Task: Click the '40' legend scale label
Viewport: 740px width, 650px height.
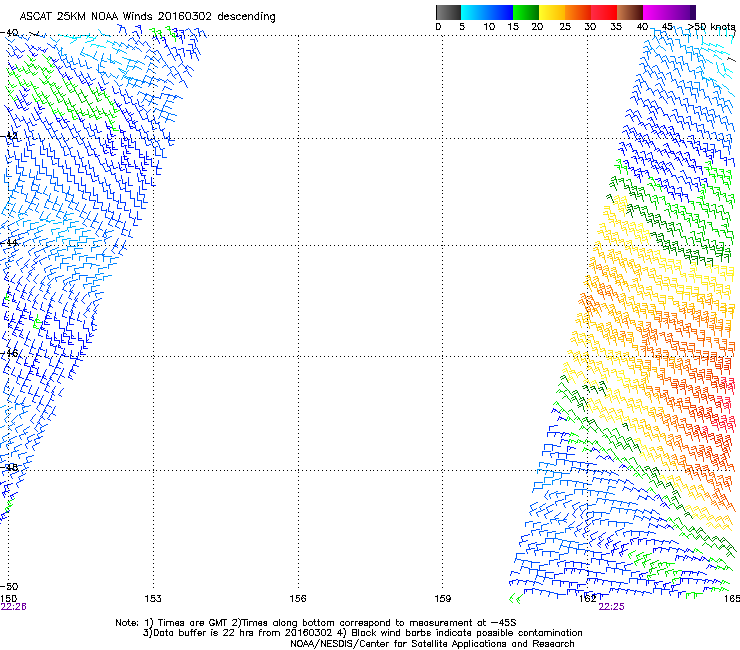Action: click(642, 27)
